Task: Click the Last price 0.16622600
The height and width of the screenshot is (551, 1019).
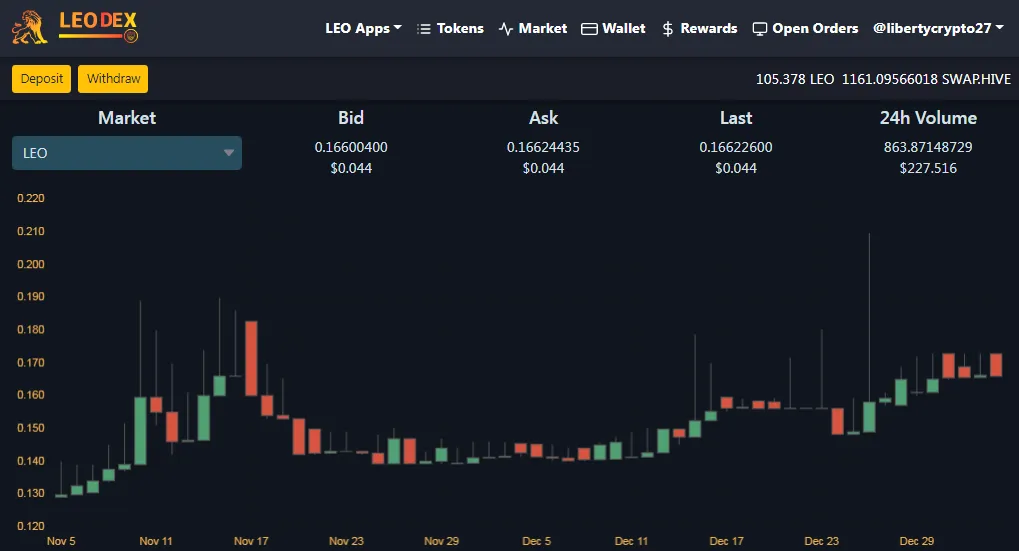Action: pos(736,147)
